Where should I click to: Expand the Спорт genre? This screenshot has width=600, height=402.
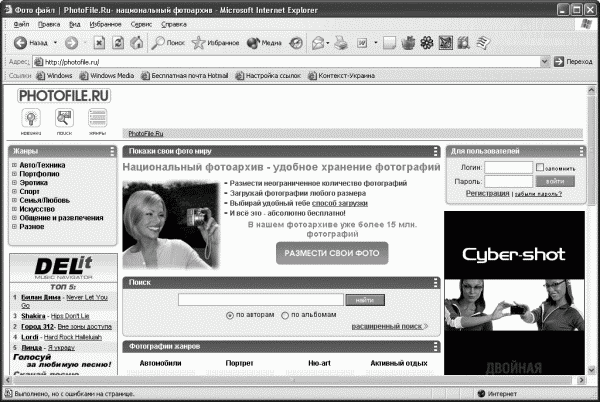pos(14,192)
